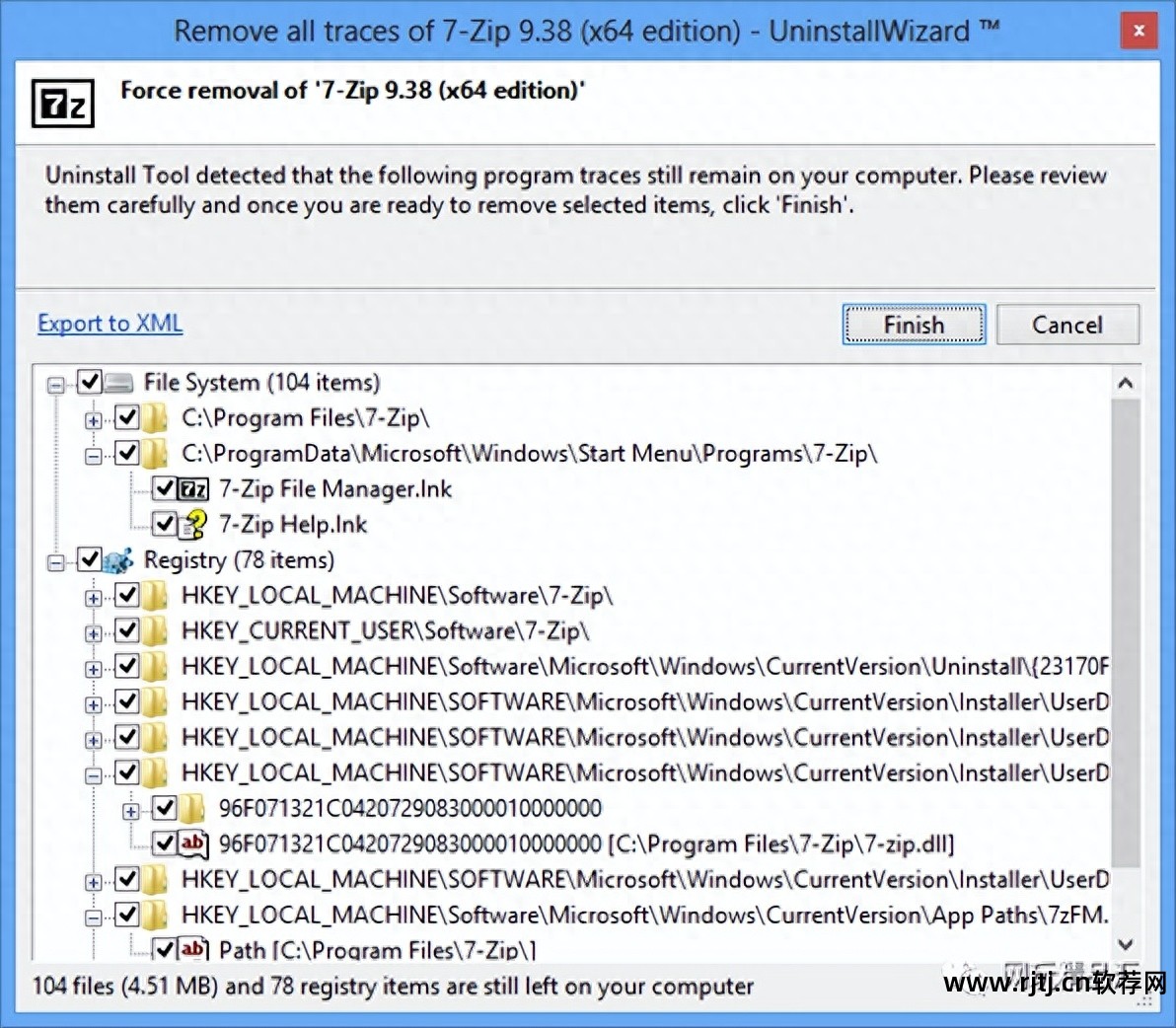Uncheck the File System (104 items) checkbox

click(90, 383)
